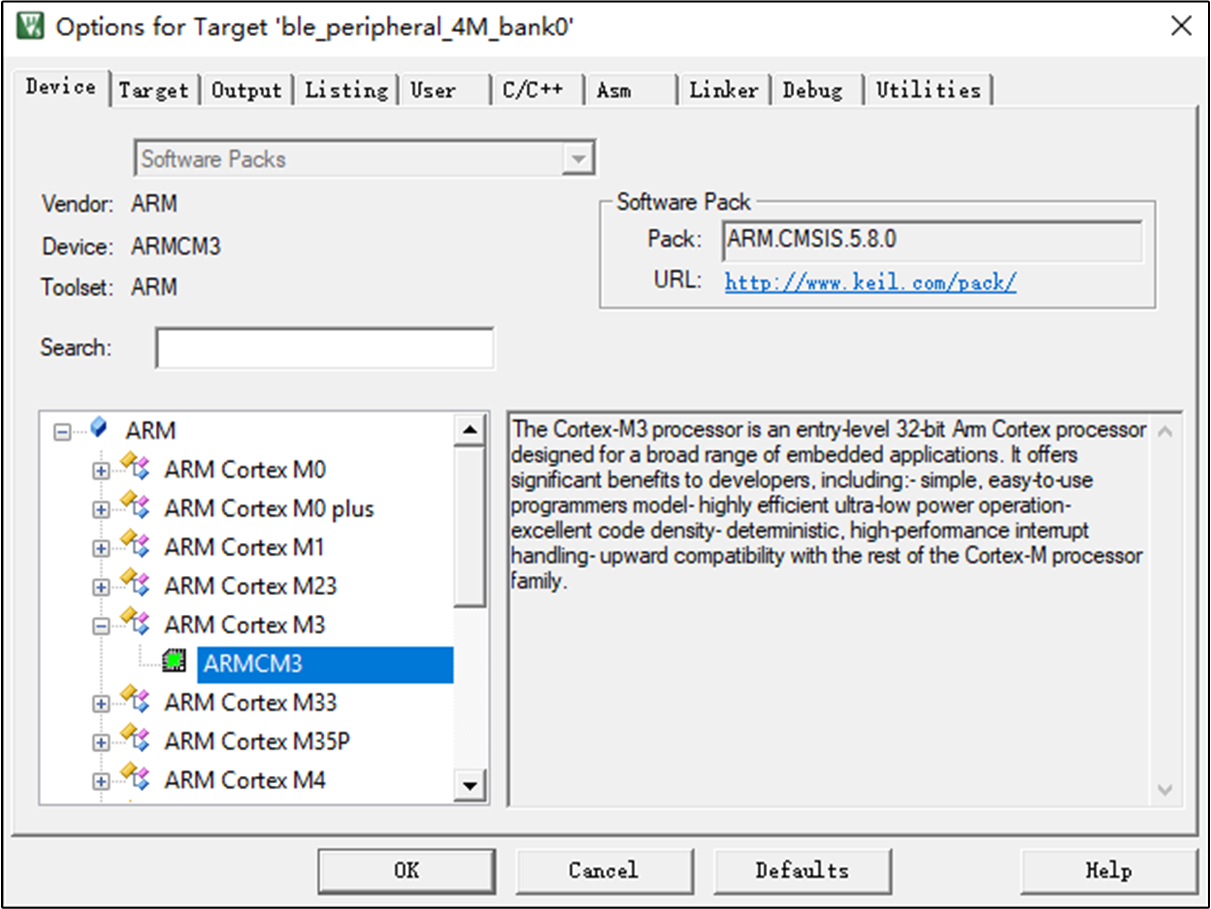Switch to the Output tab

point(246,90)
